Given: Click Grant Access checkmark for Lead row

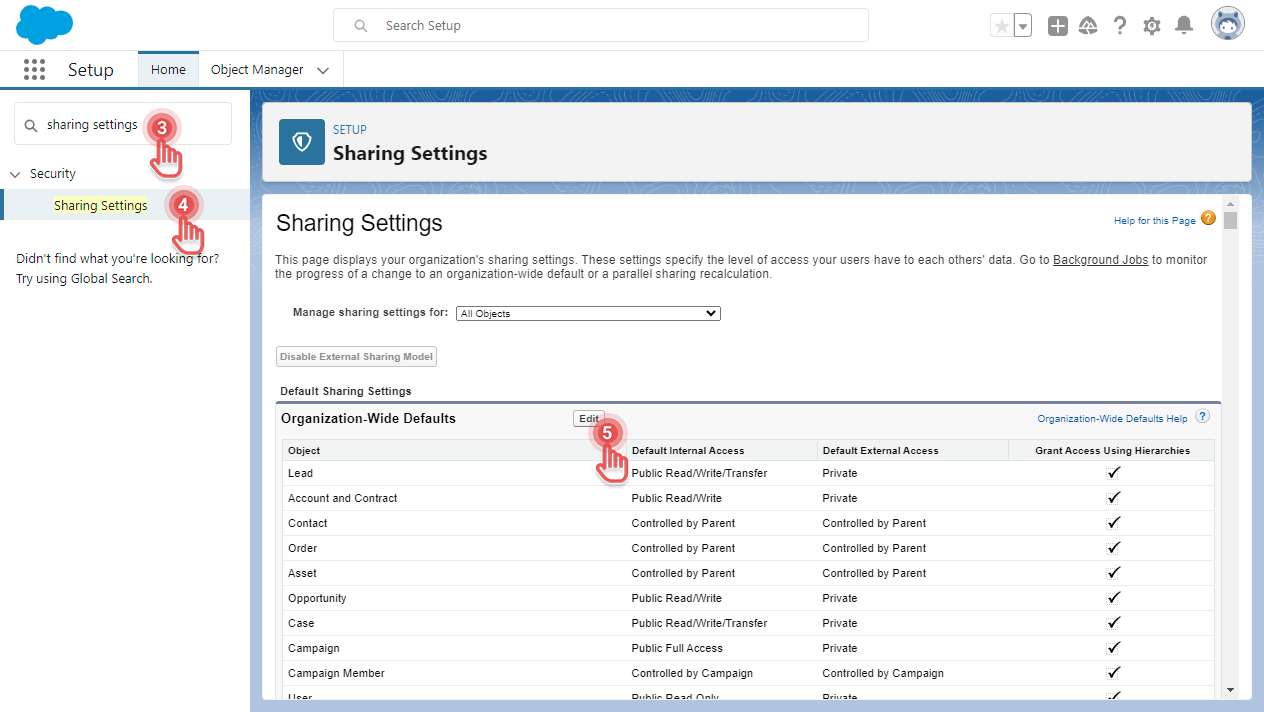Looking at the screenshot, I should pyautogui.click(x=1114, y=472).
